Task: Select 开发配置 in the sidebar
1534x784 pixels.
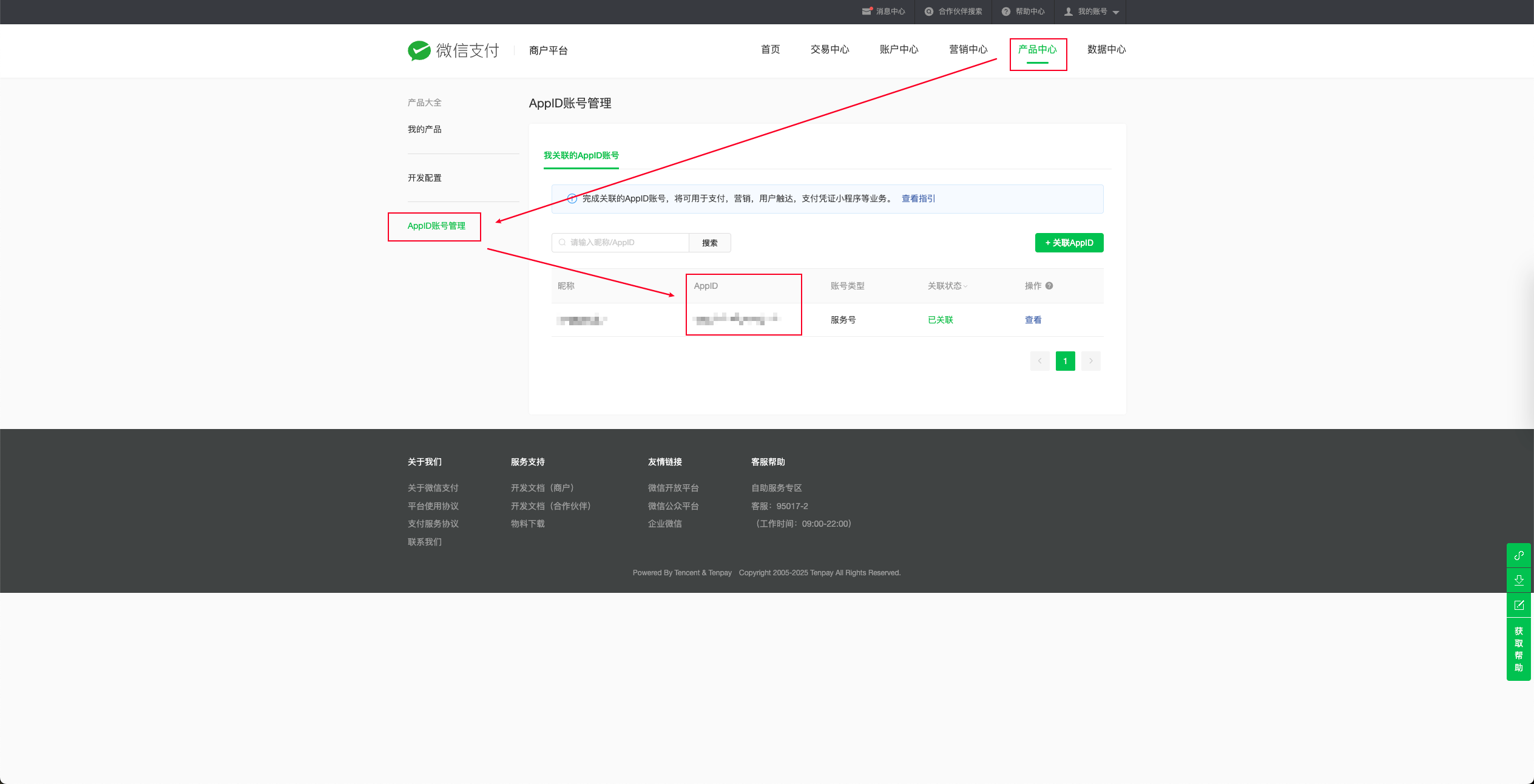Action: point(424,178)
